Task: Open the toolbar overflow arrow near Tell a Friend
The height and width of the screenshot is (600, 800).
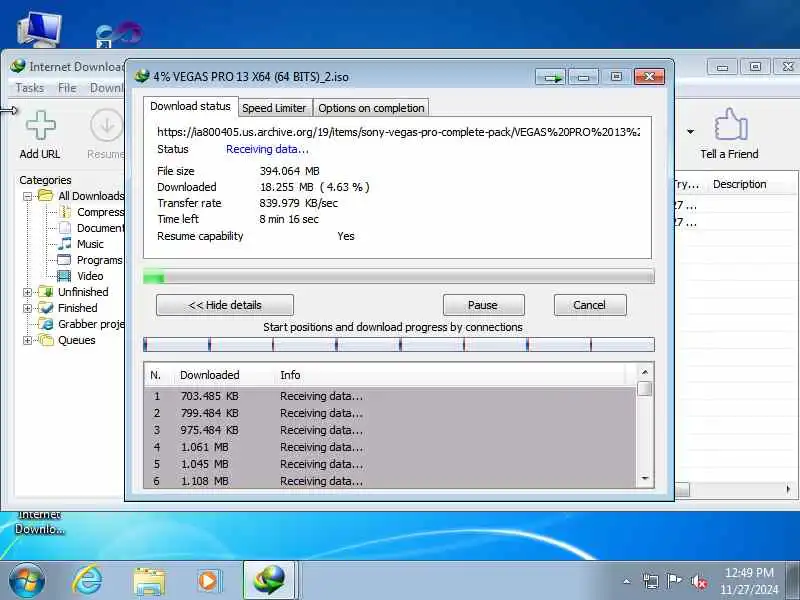Action: 690,132
